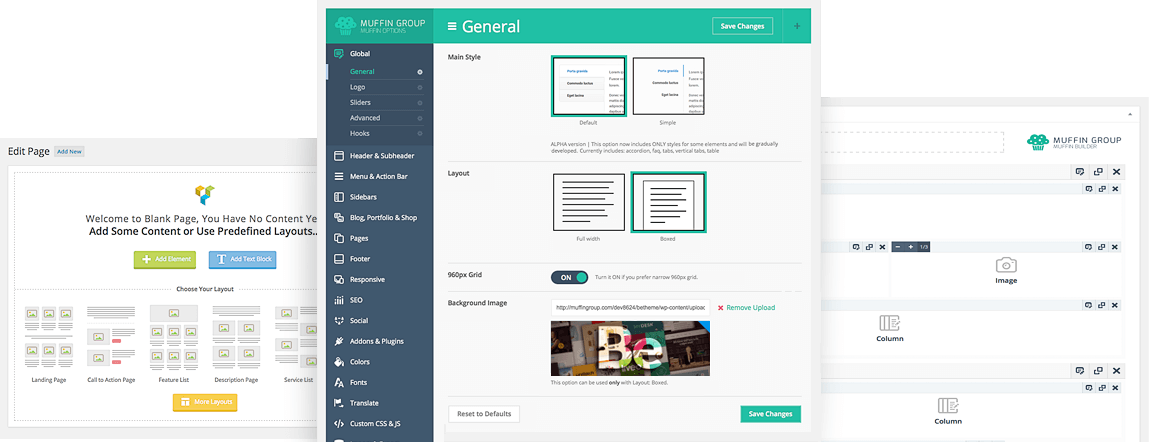The width and height of the screenshot is (1149, 442).
Task: Click the hamburger icon beside the General title
Action: tap(453, 27)
